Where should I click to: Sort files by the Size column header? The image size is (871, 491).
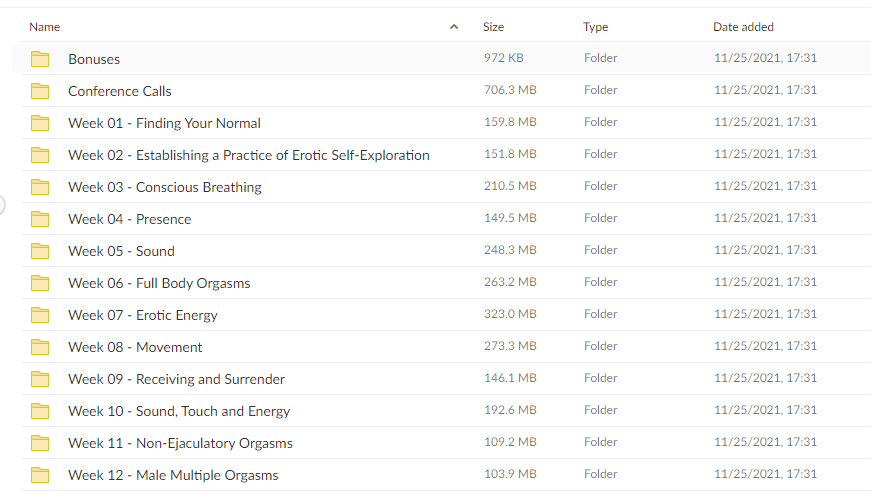[x=493, y=27]
